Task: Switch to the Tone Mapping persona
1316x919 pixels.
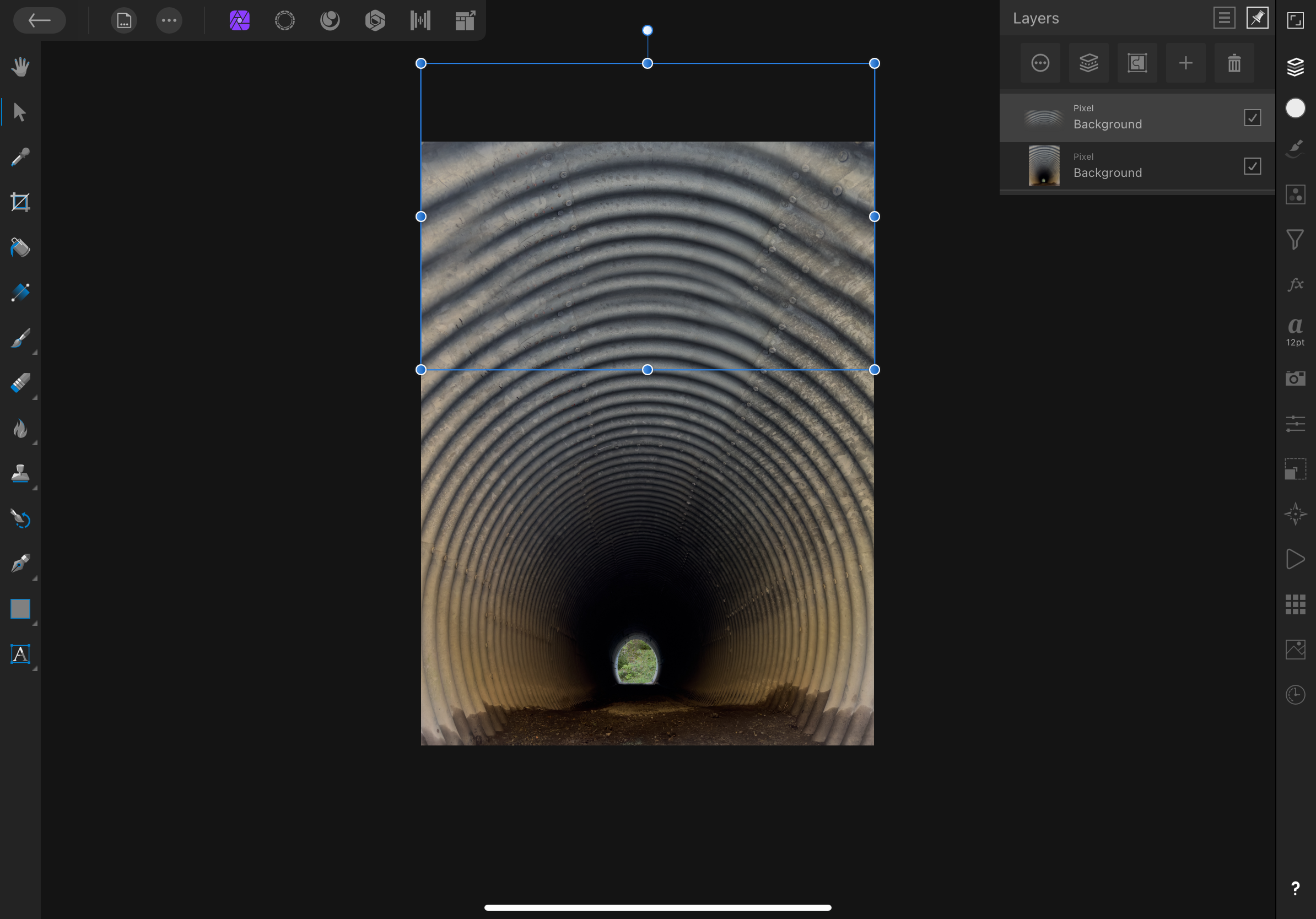Action: (x=420, y=20)
